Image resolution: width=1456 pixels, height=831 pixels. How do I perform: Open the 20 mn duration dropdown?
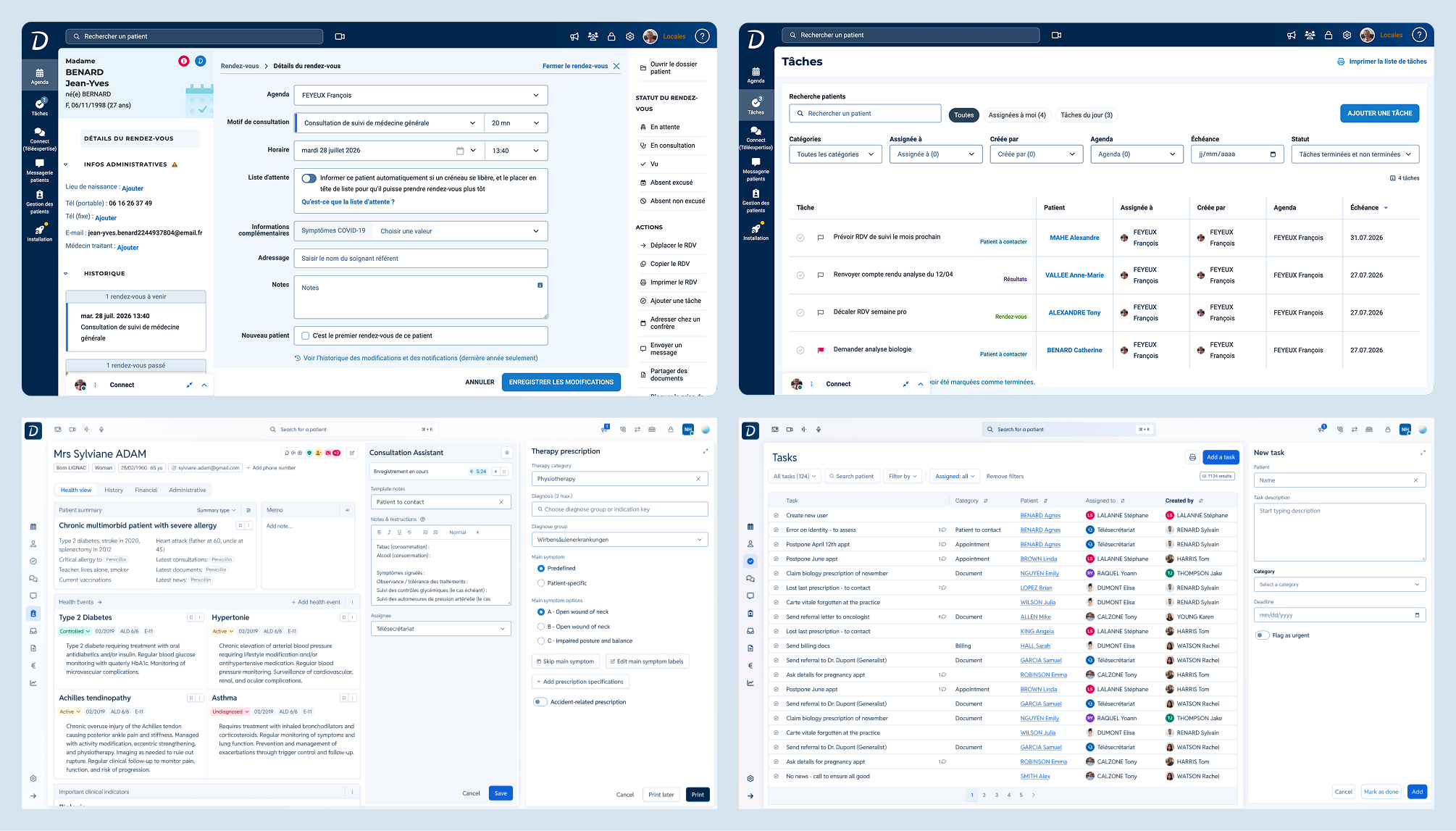(x=516, y=123)
